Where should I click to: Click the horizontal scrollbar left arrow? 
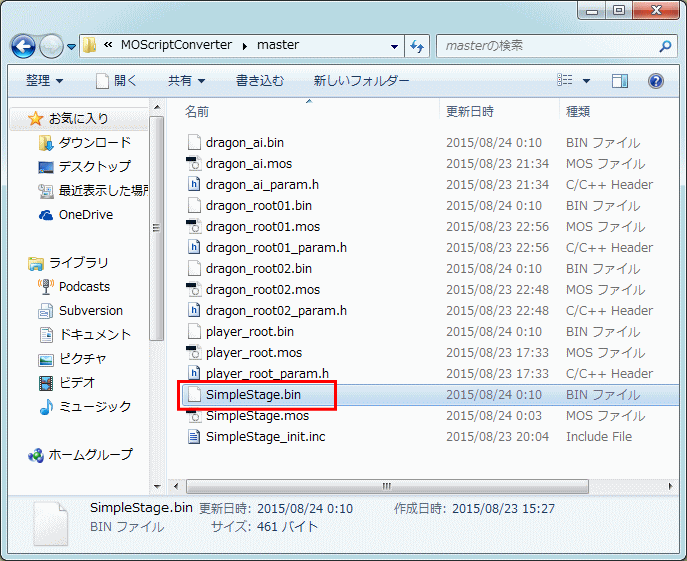(x=176, y=486)
